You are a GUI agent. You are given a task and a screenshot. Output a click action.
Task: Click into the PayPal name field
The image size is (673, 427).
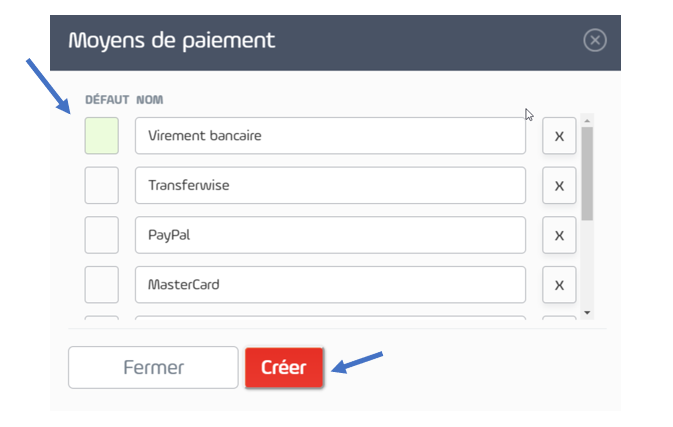(330, 235)
